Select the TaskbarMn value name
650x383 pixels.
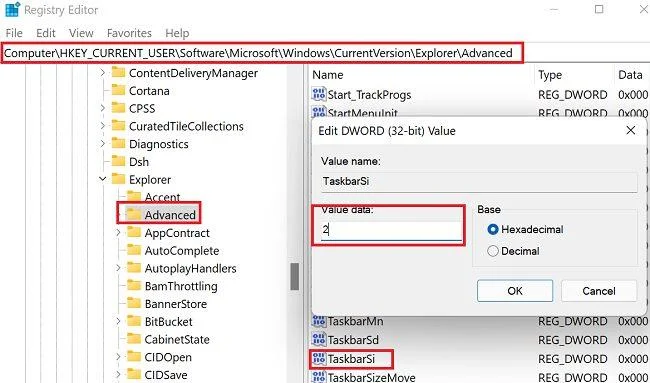pos(355,321)
